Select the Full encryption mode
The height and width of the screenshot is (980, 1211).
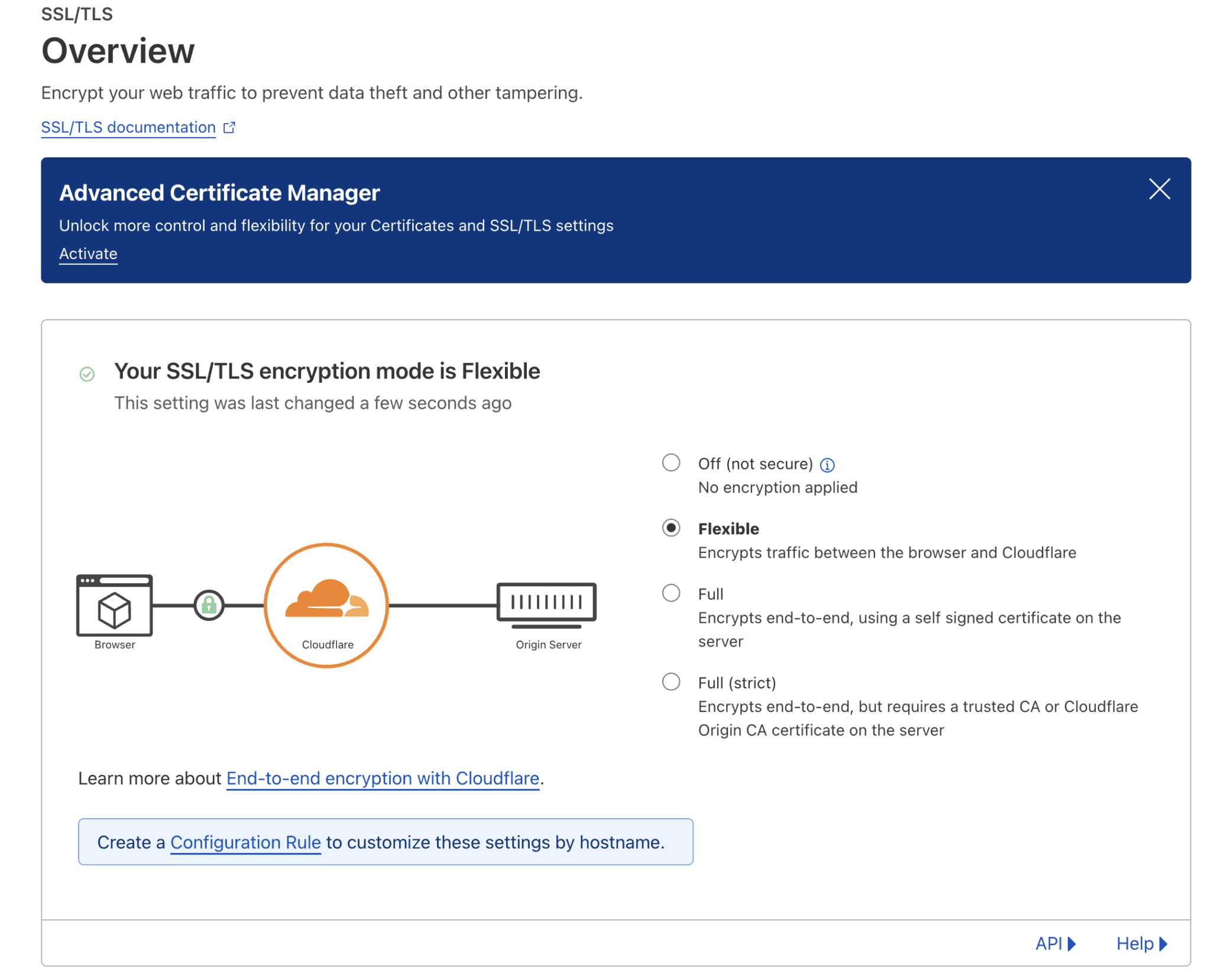click(671, 593)
